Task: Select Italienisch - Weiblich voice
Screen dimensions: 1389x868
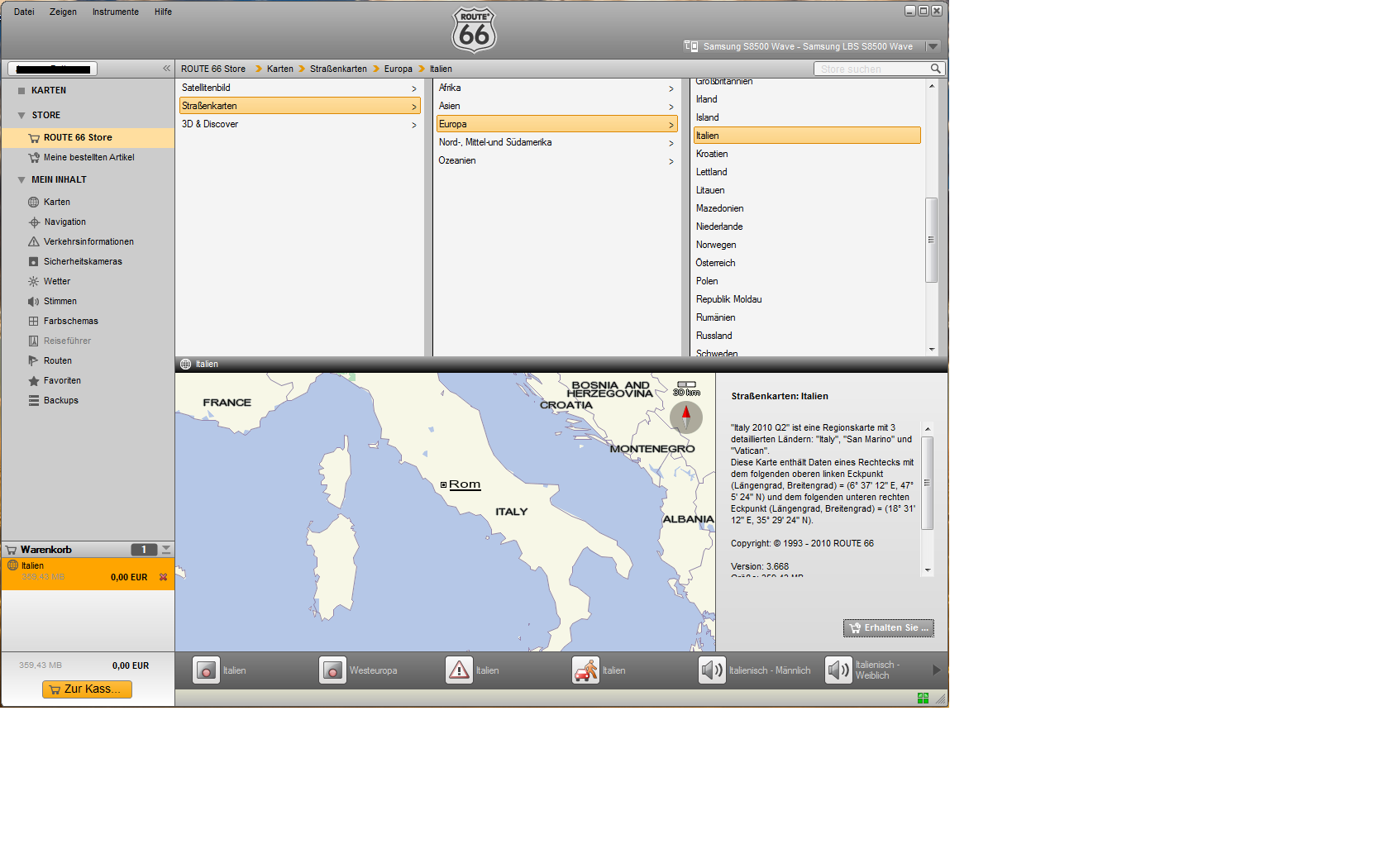Action: point(838,670)
